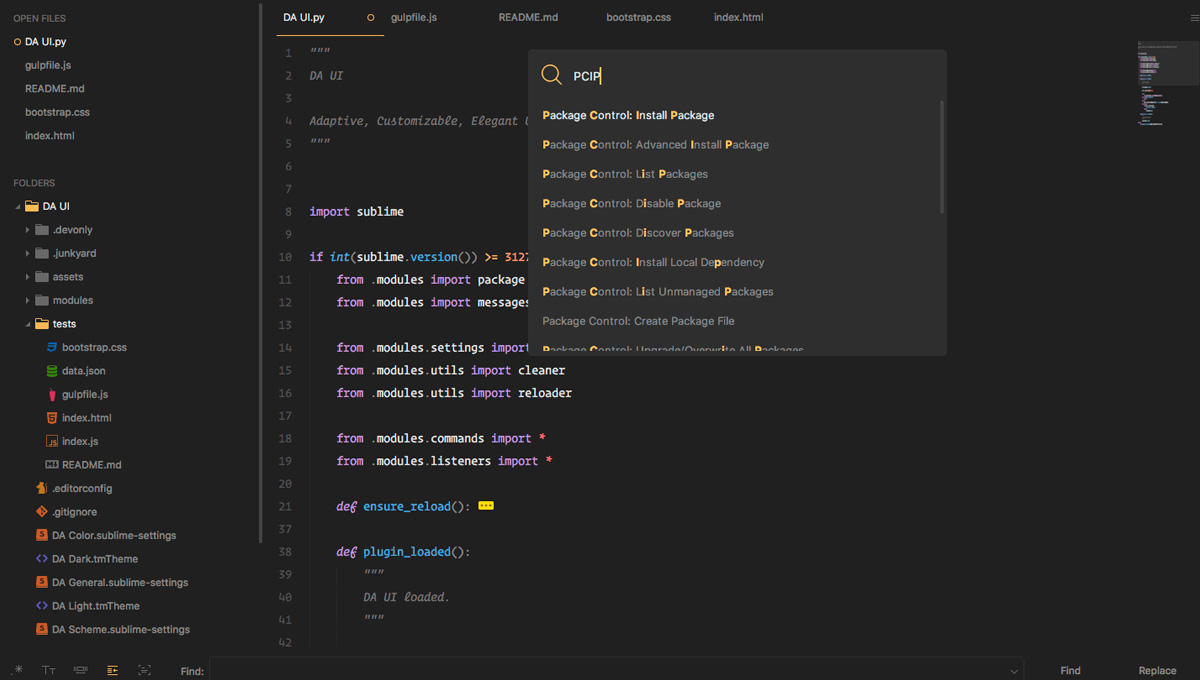Image resolution: width=1200 pixels, height=680 pixels.
Task: Expand the .junkyard folder arrow
Action: coord(28,254)
